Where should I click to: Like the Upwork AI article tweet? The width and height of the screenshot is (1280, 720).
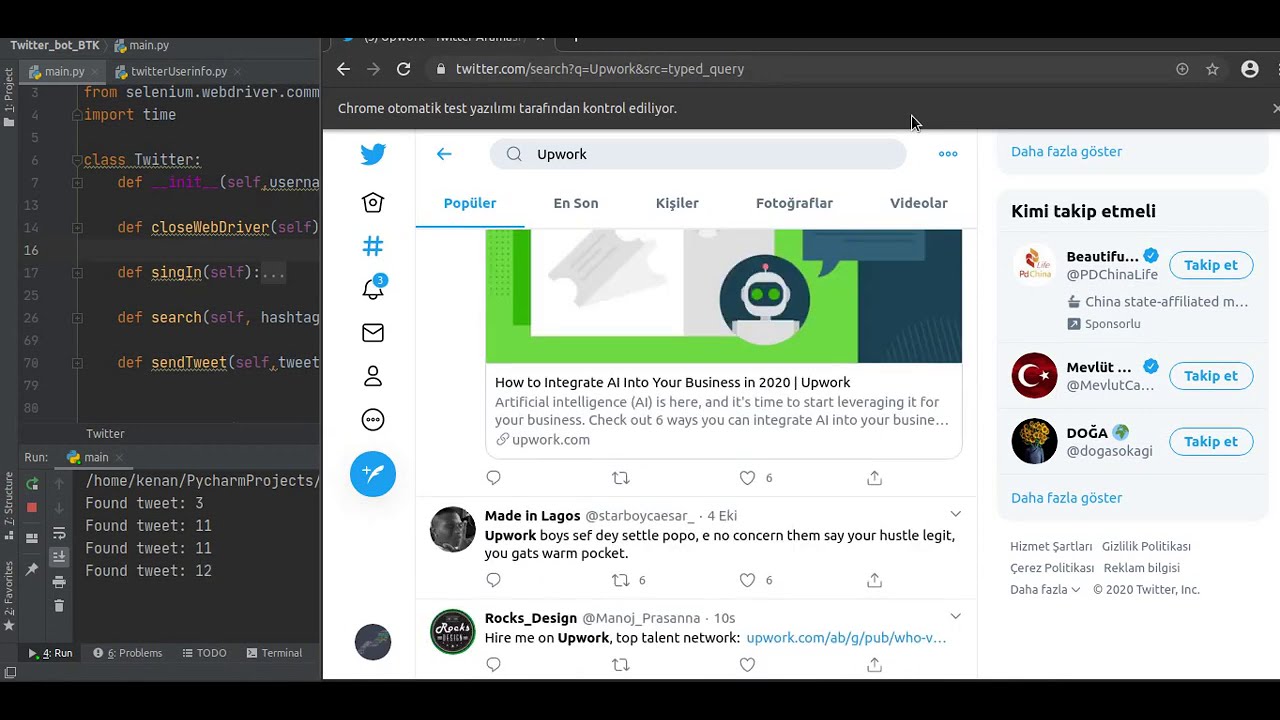pos(747,478)
